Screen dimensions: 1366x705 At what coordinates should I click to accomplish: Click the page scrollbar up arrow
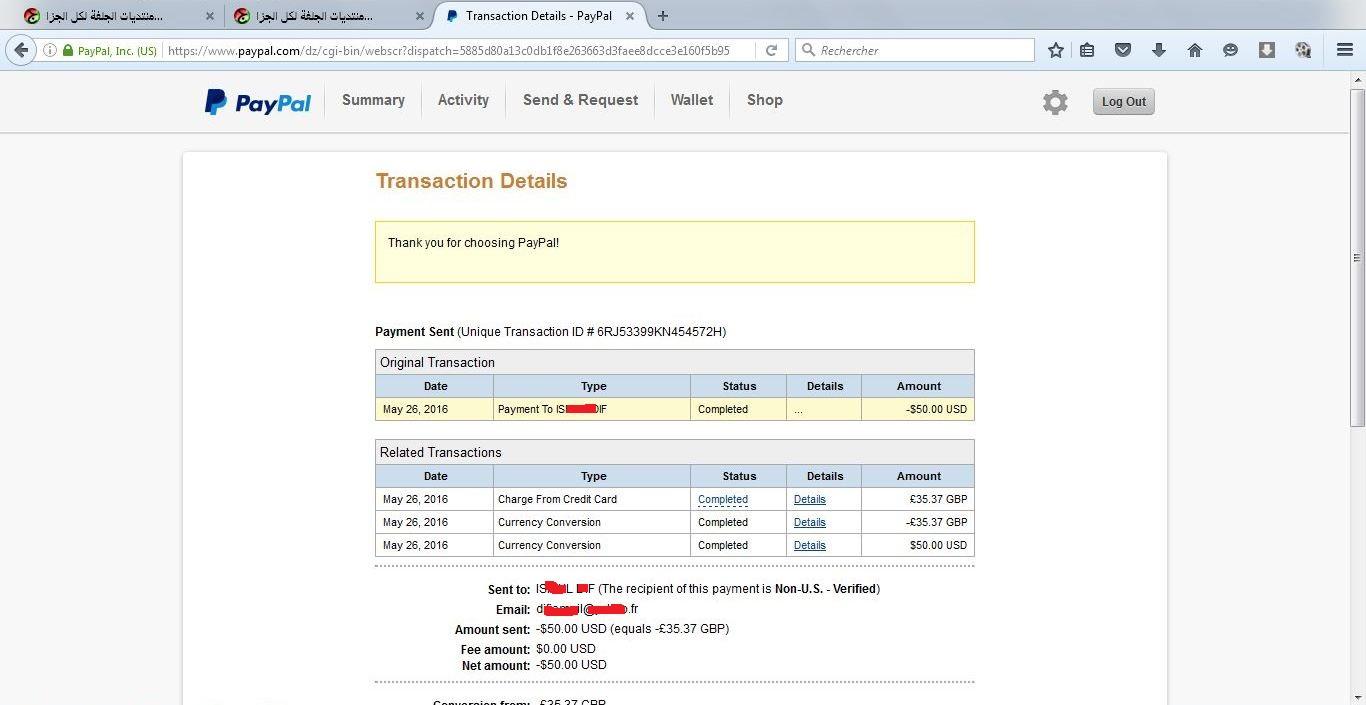click(x=1357, y=81)
